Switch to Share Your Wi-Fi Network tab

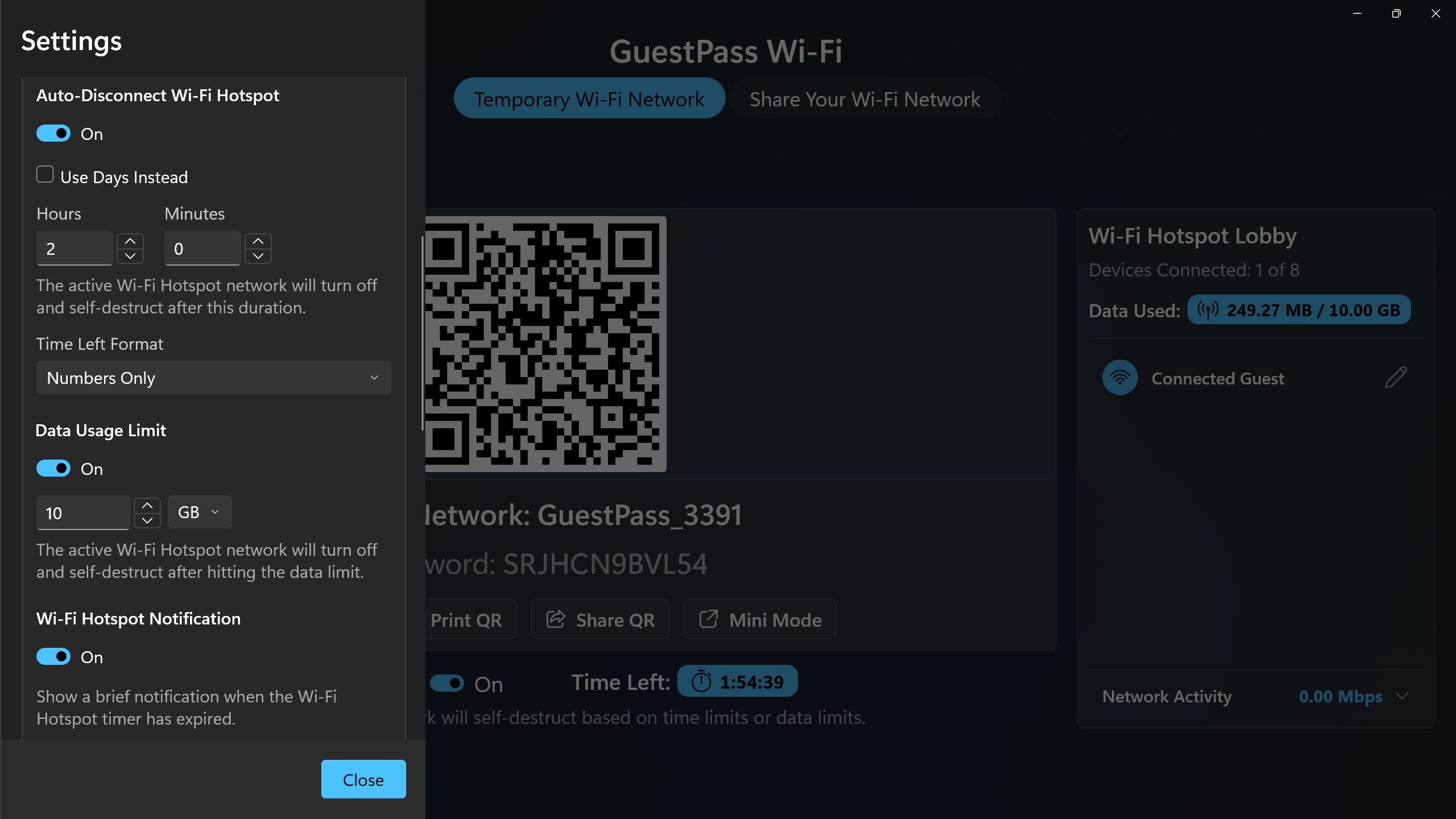point(864,98)
